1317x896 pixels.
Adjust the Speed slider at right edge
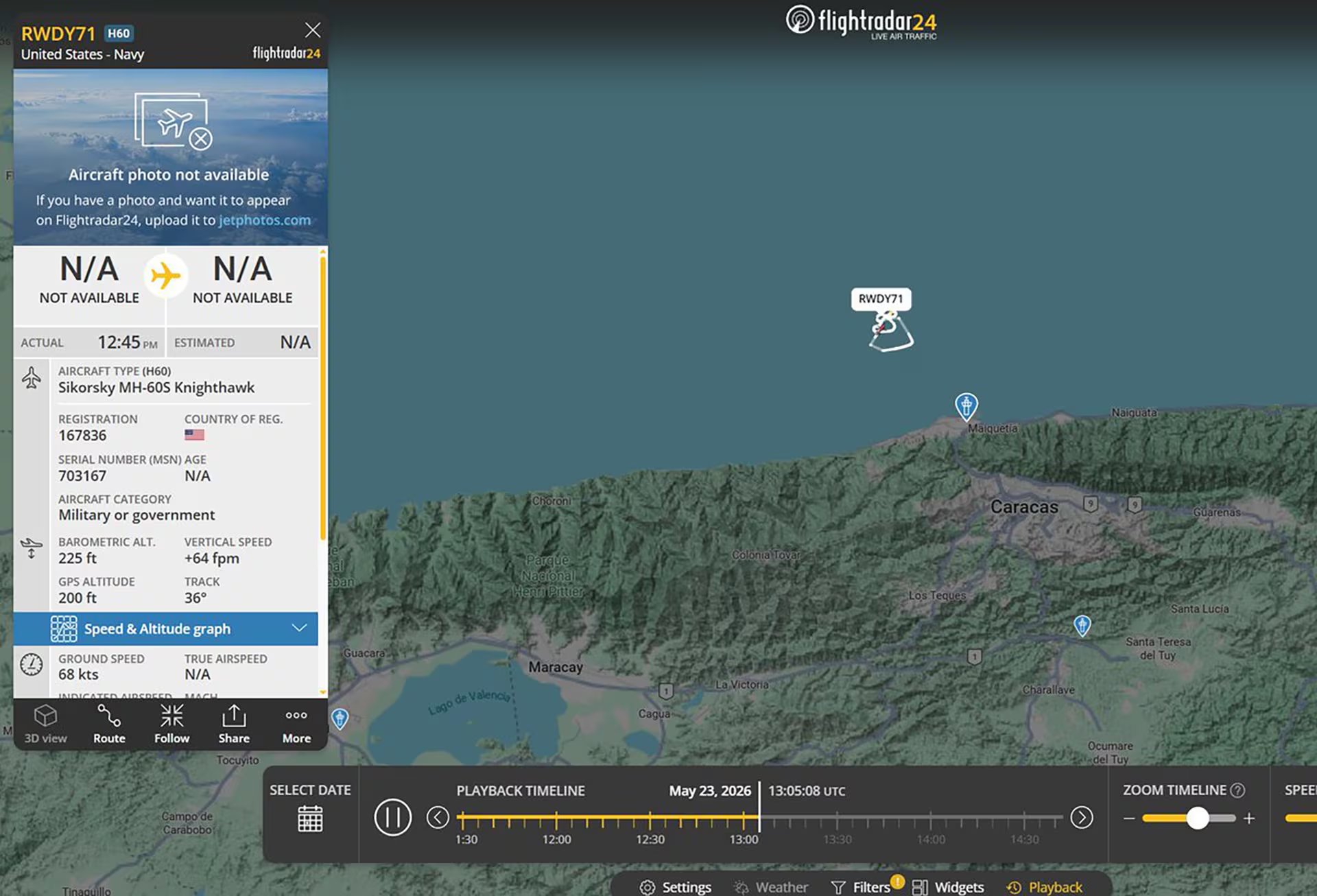pyautogui.click(x=1301, y=818)
